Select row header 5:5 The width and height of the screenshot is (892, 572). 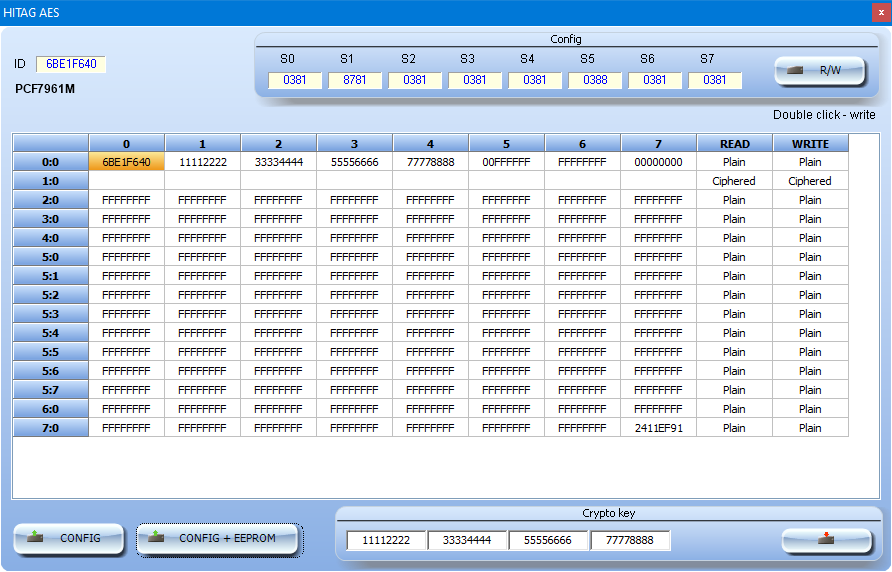click(51, 352)
